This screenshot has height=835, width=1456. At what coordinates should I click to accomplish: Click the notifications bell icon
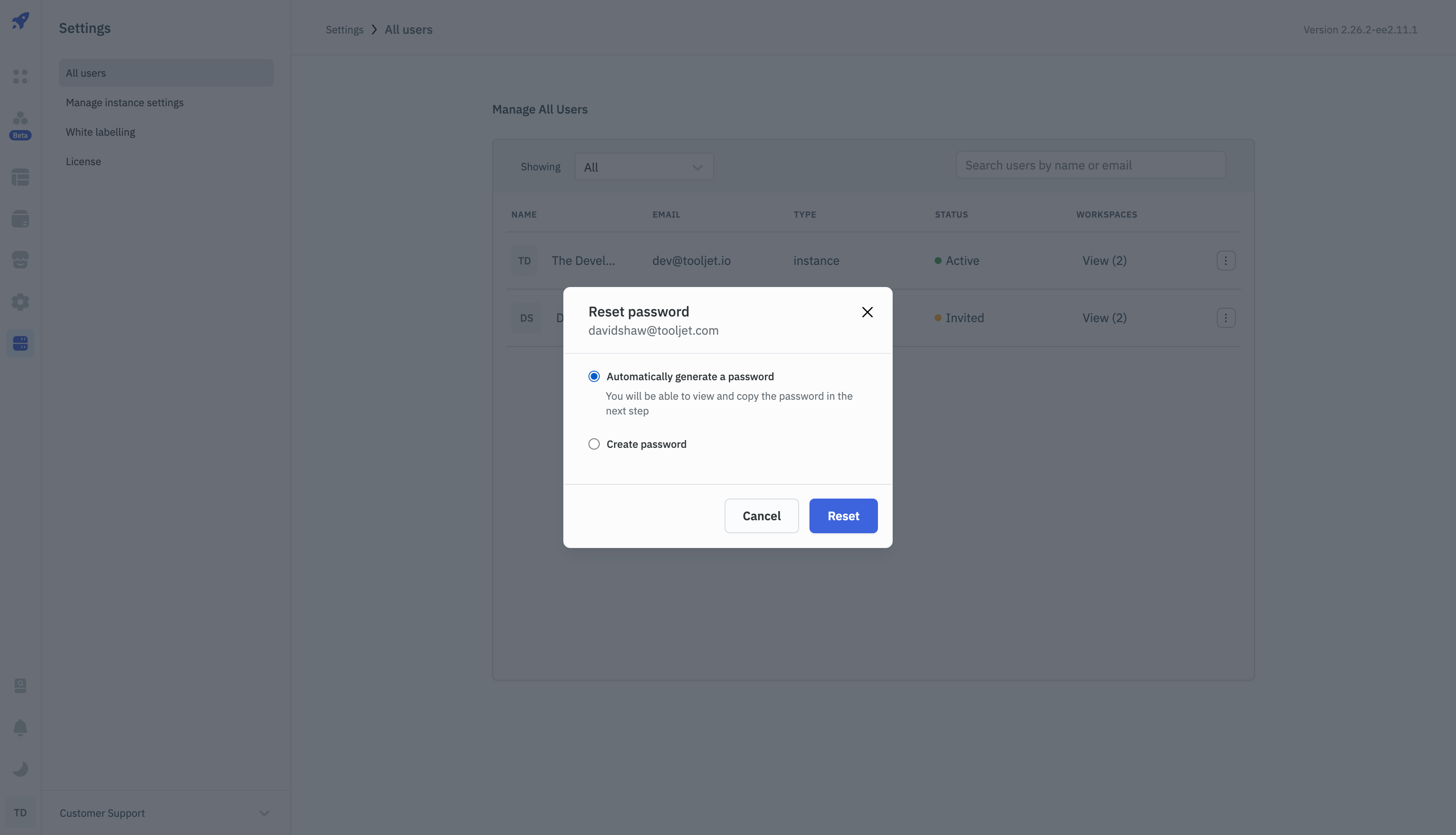21,727
